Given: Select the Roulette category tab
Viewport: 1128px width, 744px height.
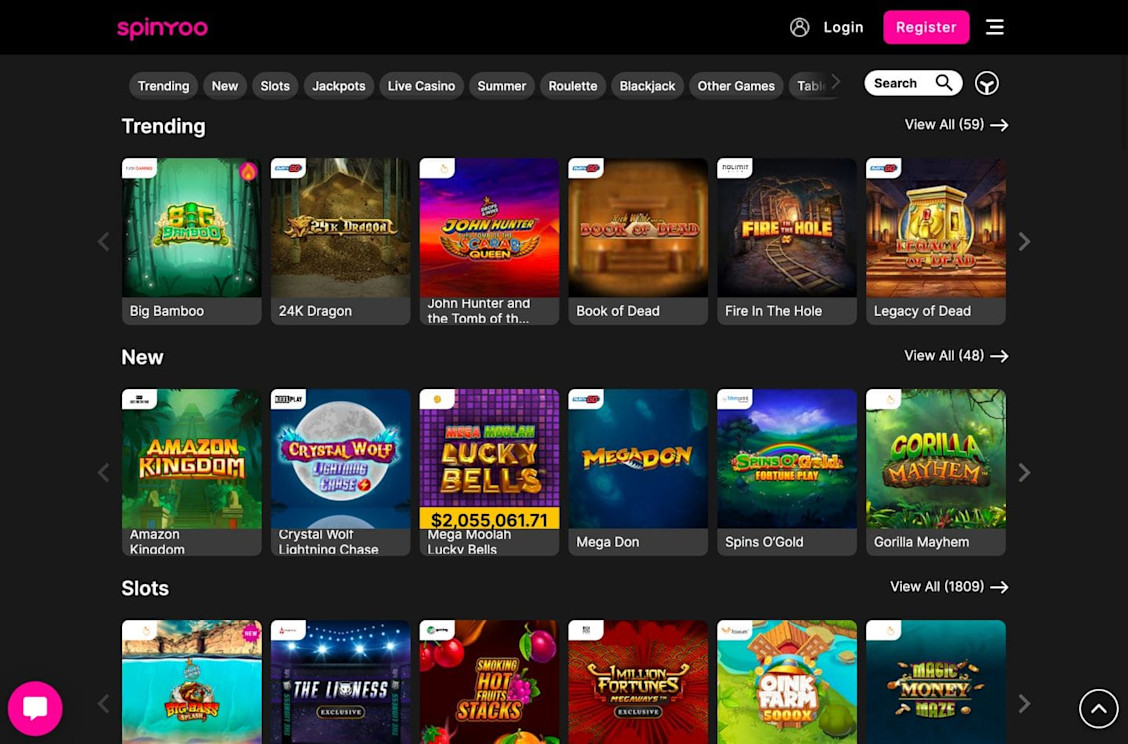Looking at the screenshot, I should [x=573, y=86].
